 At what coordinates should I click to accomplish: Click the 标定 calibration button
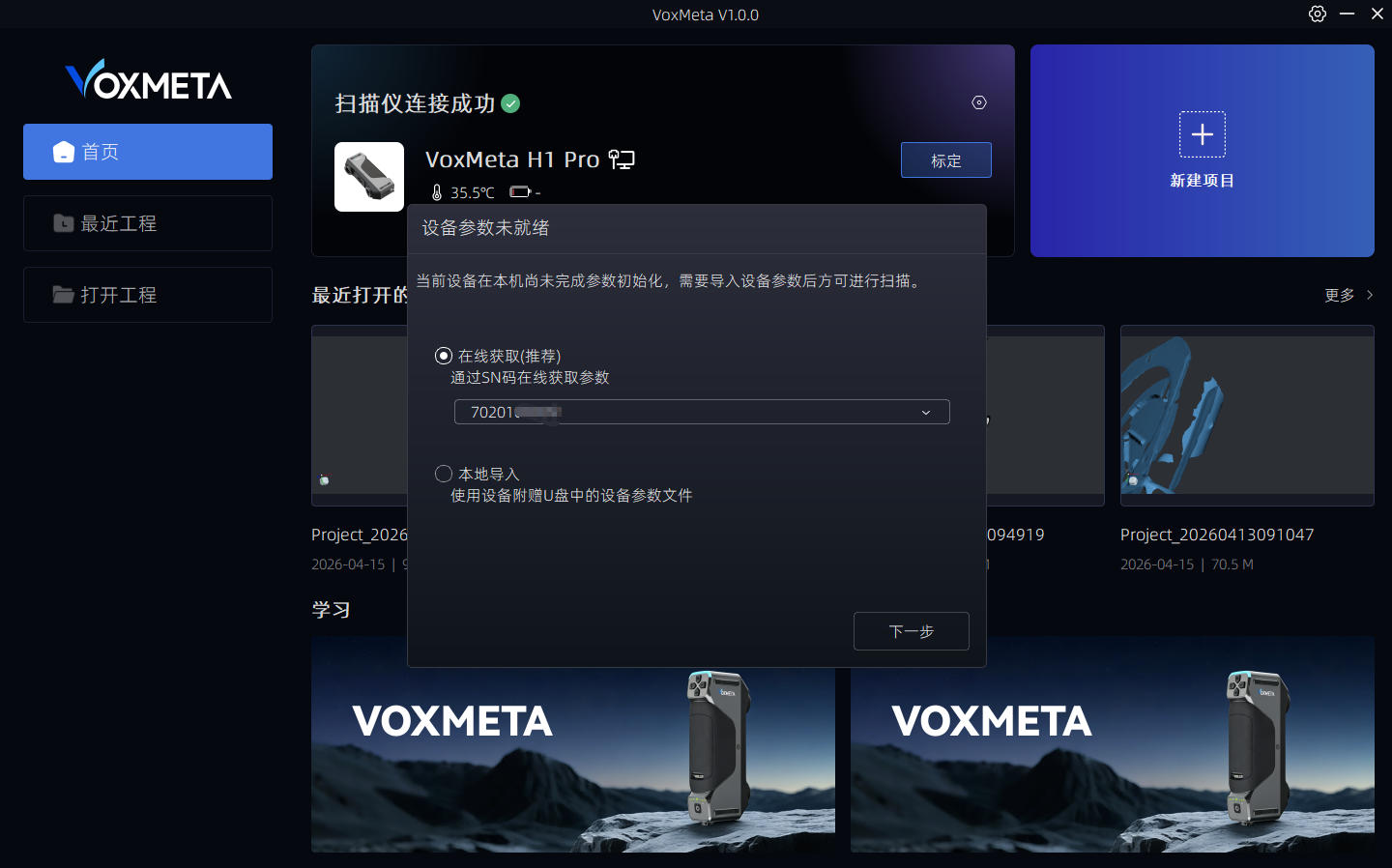[x=946, y=160]
